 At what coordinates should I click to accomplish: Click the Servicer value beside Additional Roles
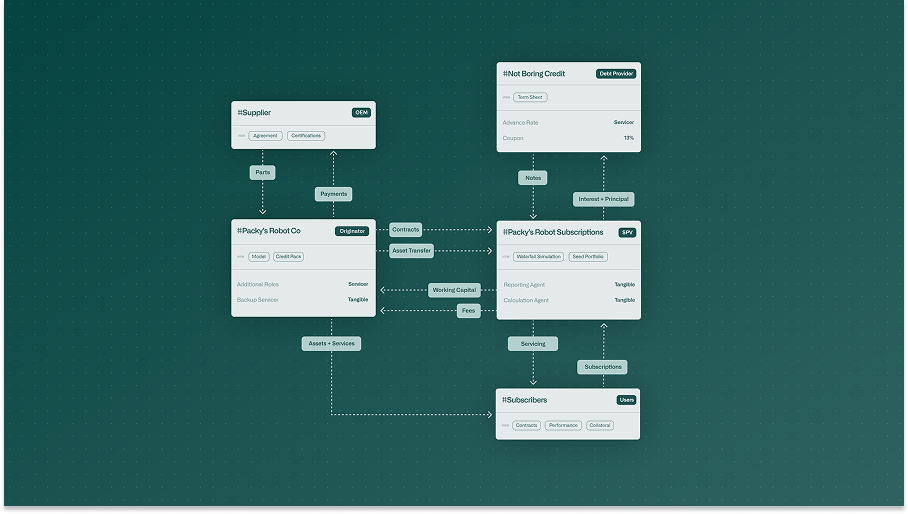point(358,284)
